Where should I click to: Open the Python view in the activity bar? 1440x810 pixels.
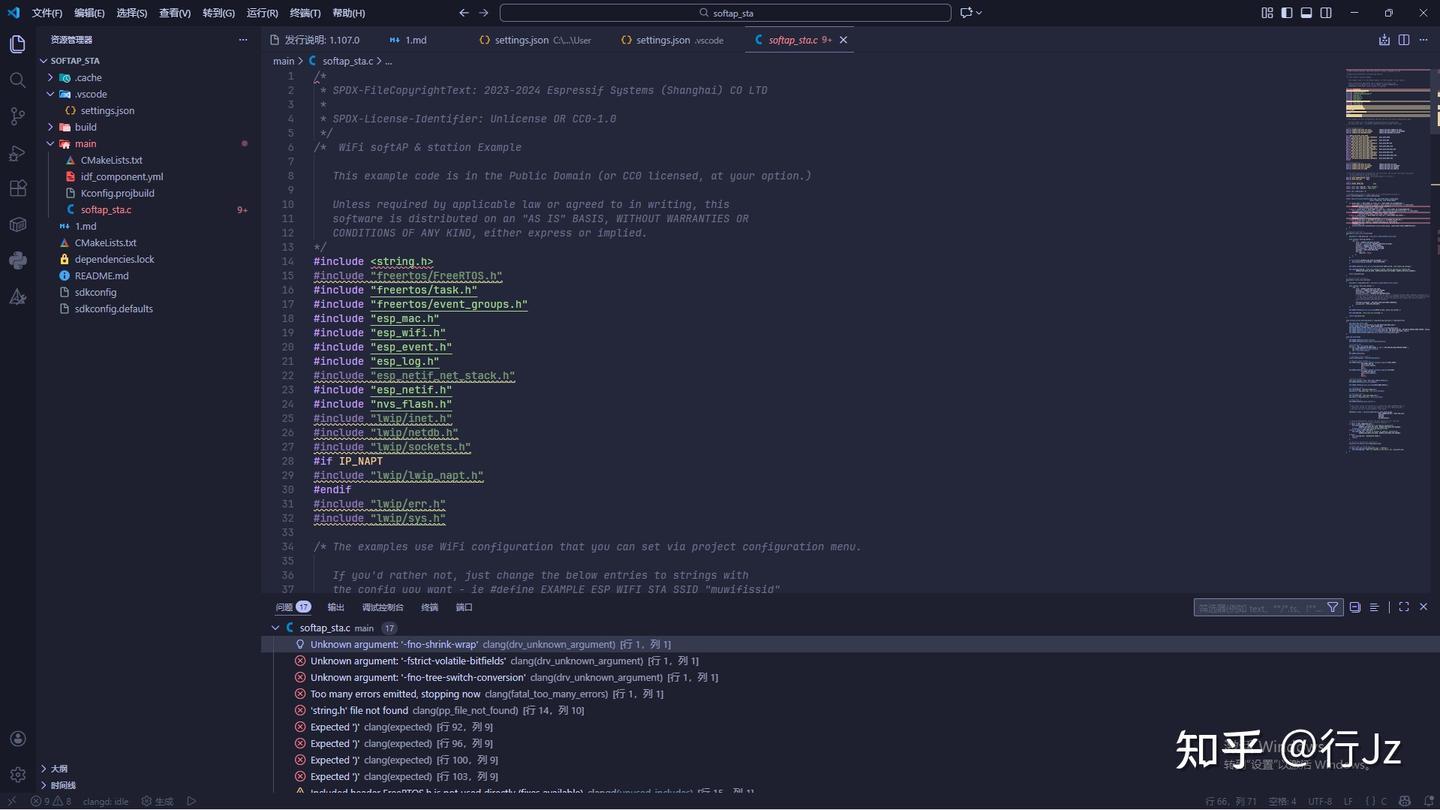coord(17,260)
